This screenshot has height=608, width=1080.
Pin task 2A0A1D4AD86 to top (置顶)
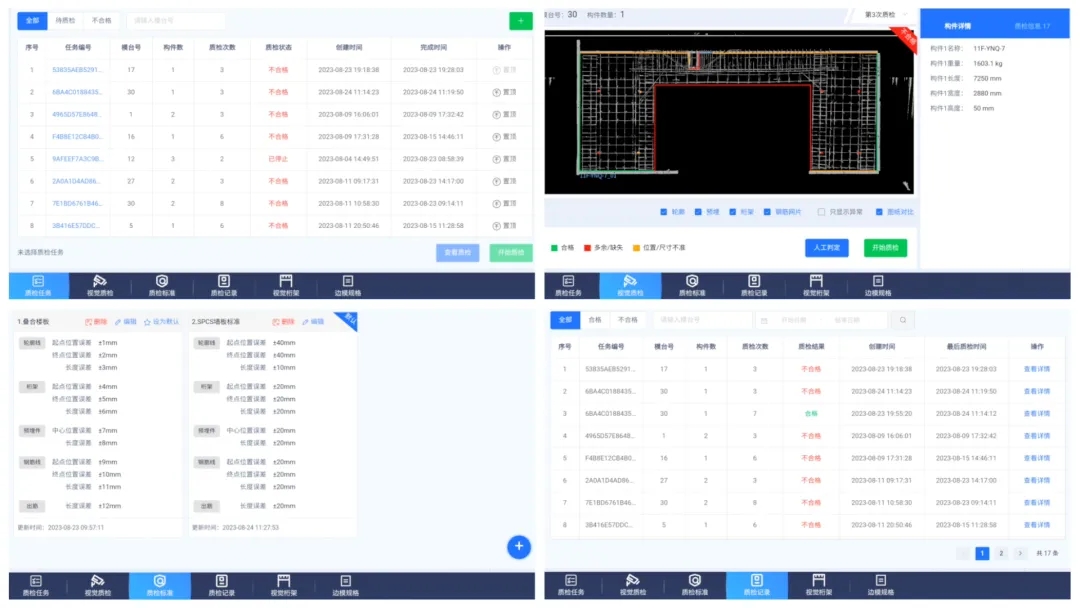pos(504,181)
